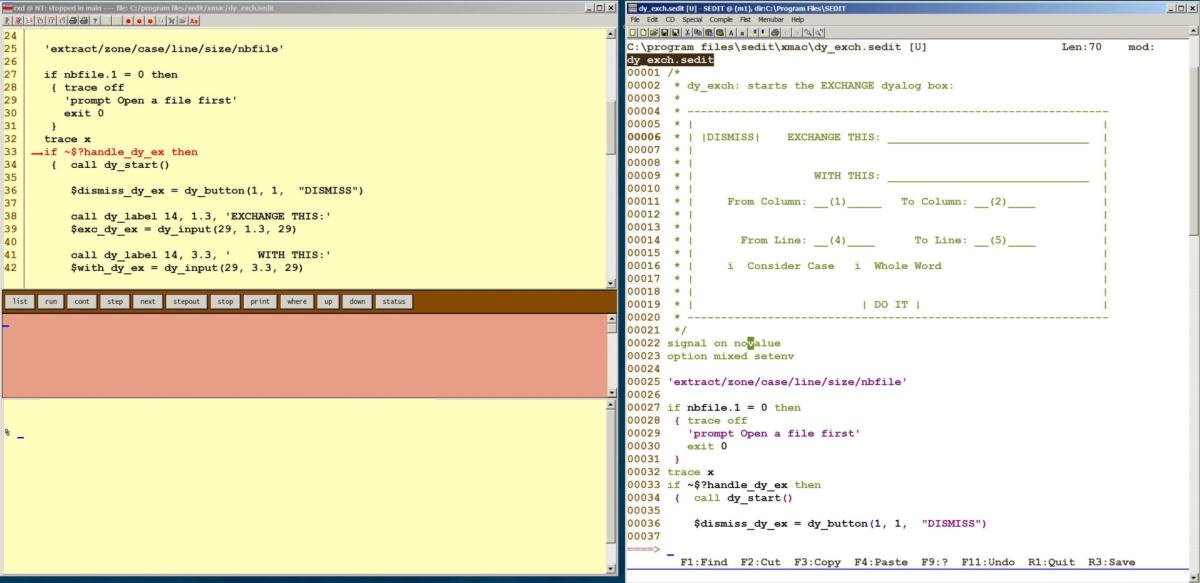
Task: Click the R3:Save key label in SEDIT
Action: [1112, 562]
